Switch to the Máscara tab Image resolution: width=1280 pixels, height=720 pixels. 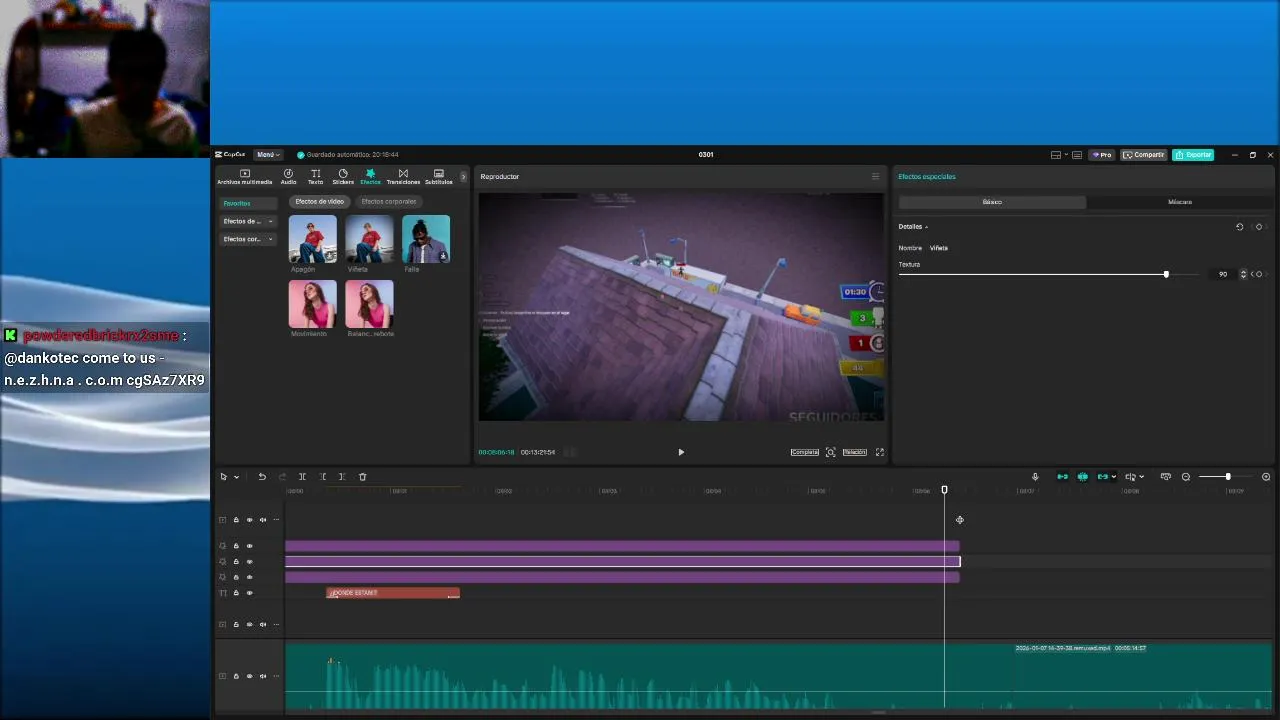[x=1180, y=202]
